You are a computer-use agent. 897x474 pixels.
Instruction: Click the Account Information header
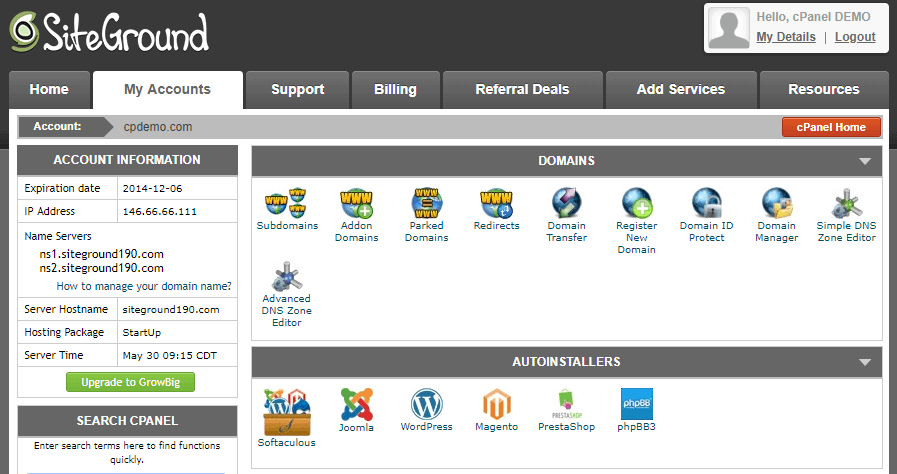(x=127, y=160)
